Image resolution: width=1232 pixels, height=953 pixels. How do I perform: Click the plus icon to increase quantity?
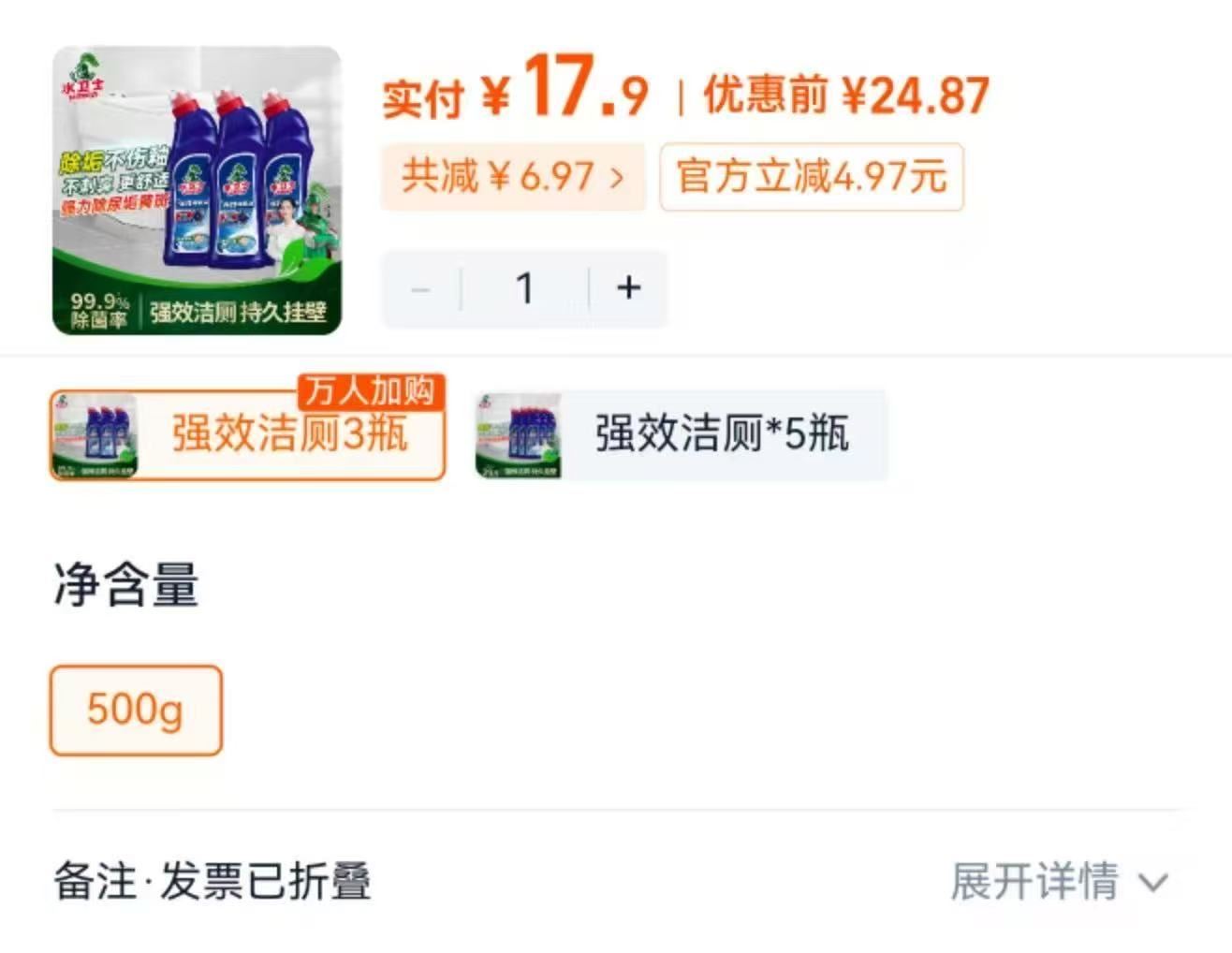coord(627,288)
